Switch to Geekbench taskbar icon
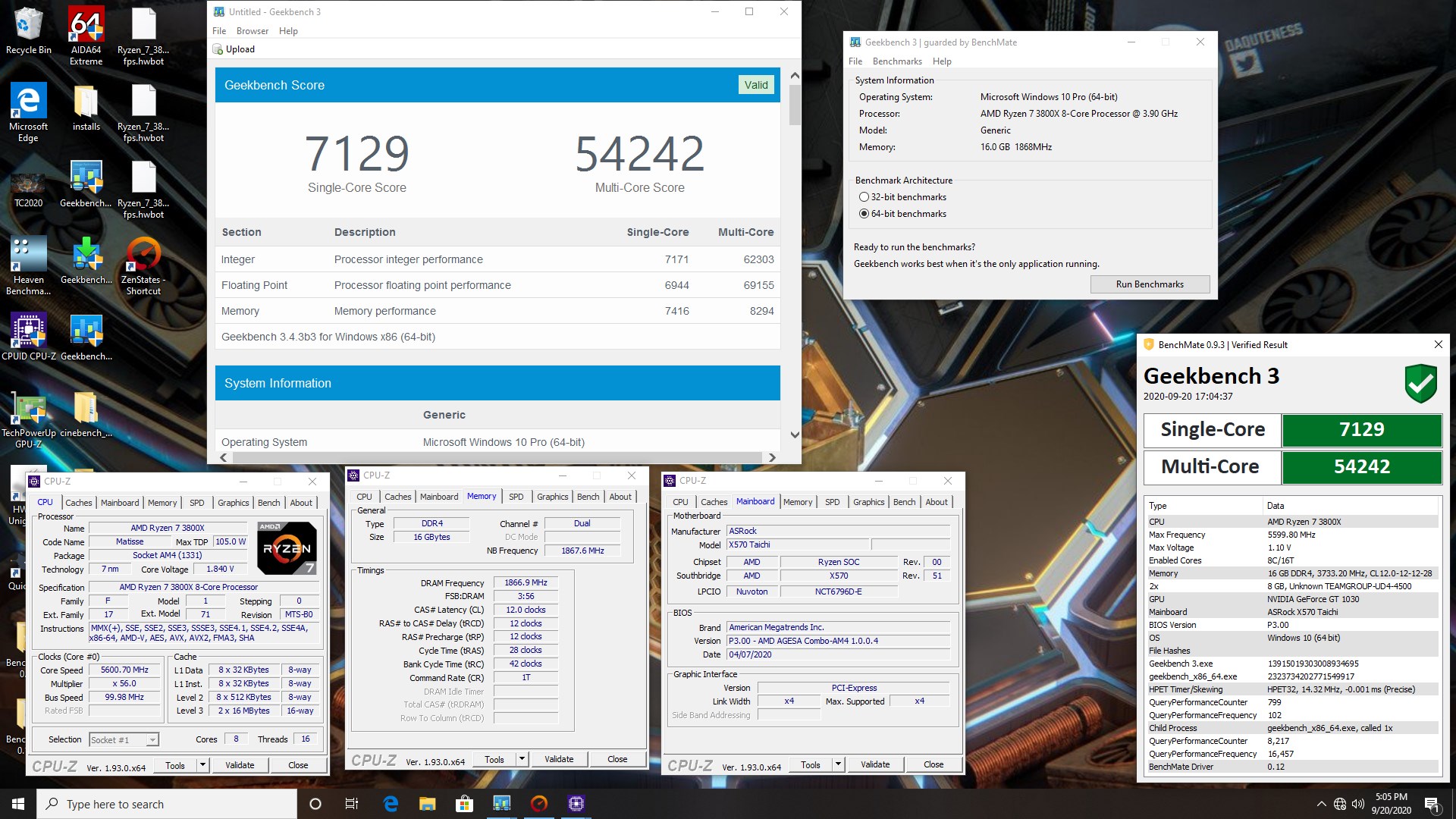The width and height of the screenshot is (1456, 819). (501, 804)
